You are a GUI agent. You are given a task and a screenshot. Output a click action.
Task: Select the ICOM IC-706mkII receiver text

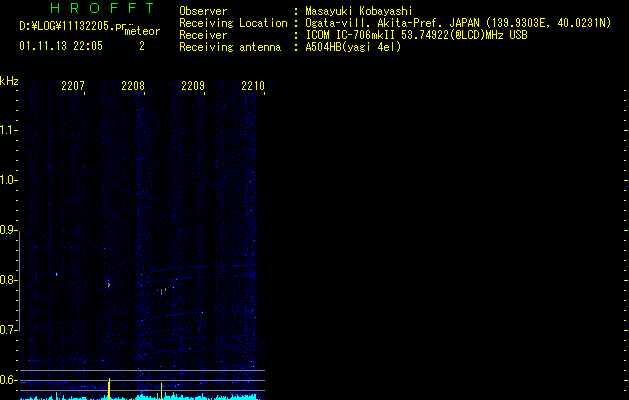[x=416, y=35]
